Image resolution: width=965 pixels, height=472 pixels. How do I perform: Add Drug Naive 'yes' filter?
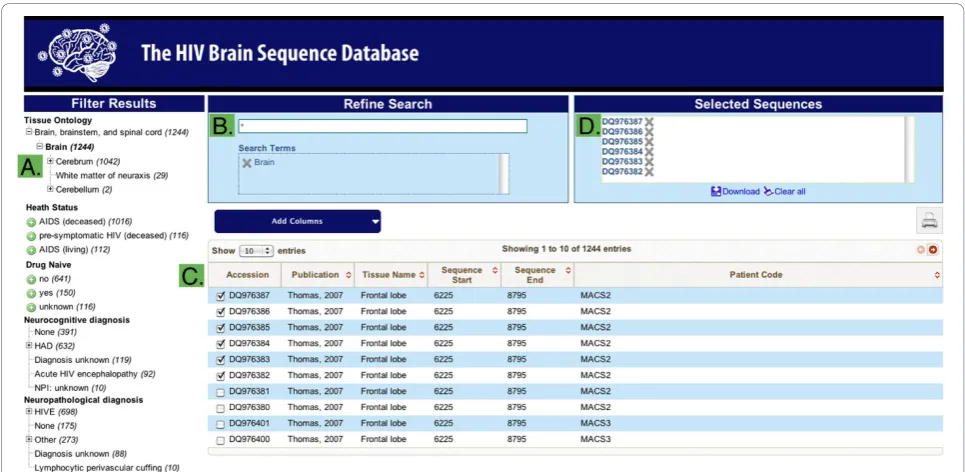tap(31, 293)
